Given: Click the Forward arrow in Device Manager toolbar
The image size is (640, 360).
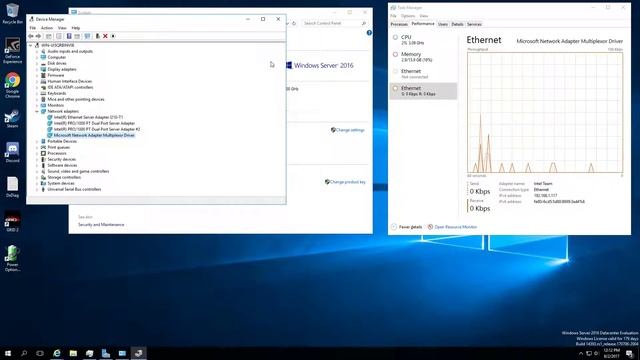Looking at the screenshot, I should coord(38,36).
